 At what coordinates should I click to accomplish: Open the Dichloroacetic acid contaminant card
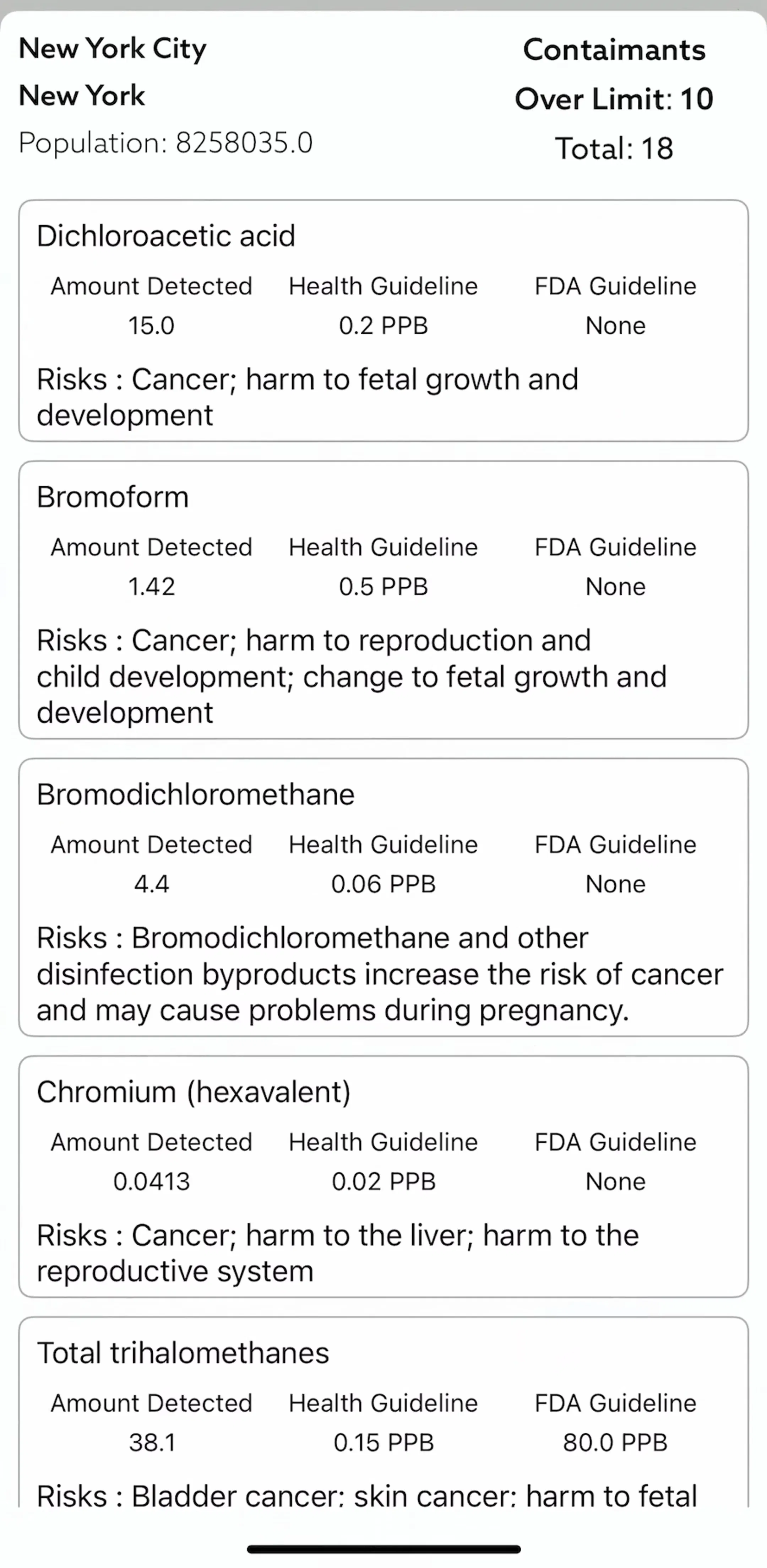tap(383, 321)
